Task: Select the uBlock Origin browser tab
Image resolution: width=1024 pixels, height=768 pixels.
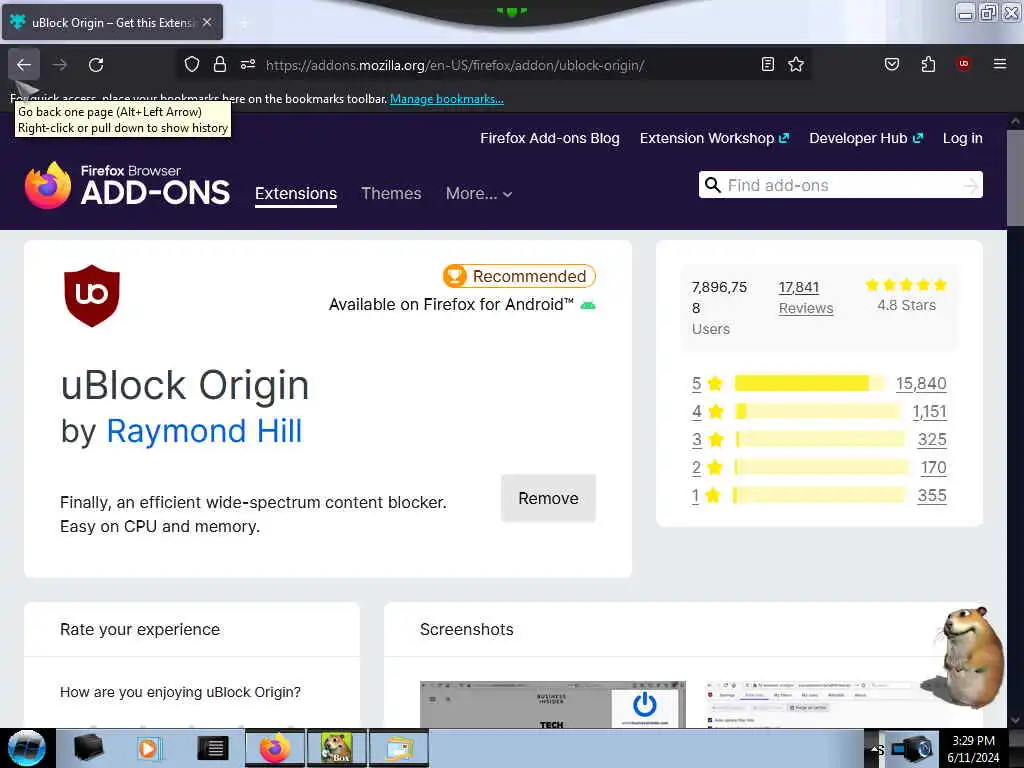Action: [112, 22]
